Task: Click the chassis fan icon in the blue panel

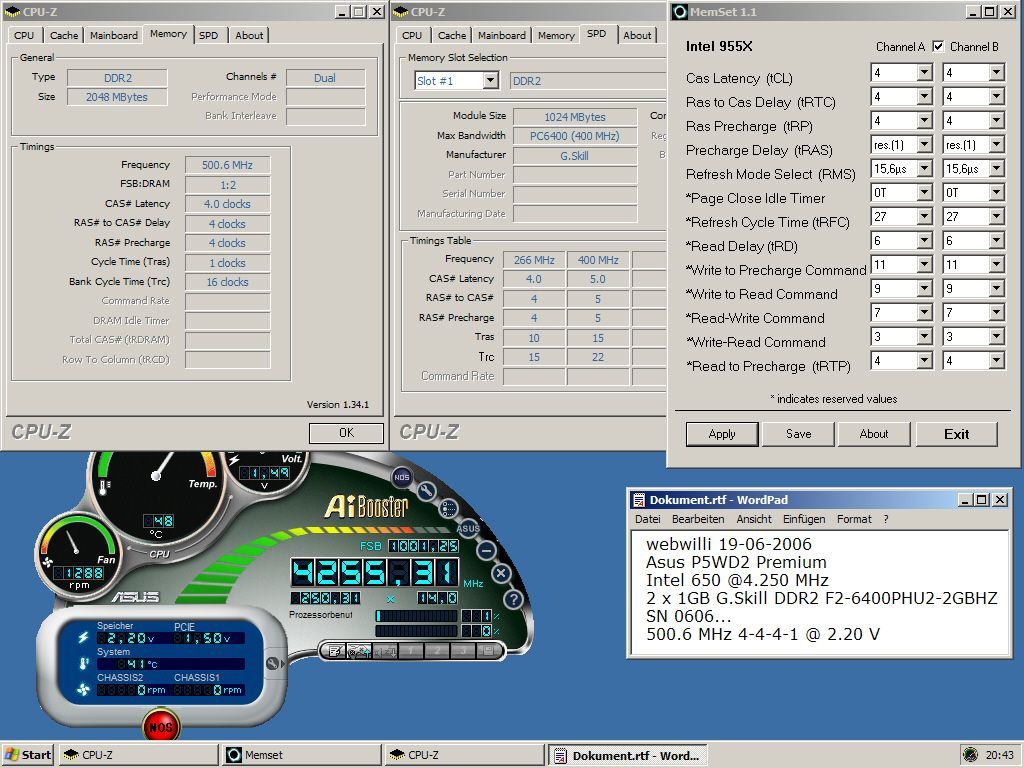Action: point(83,690)
